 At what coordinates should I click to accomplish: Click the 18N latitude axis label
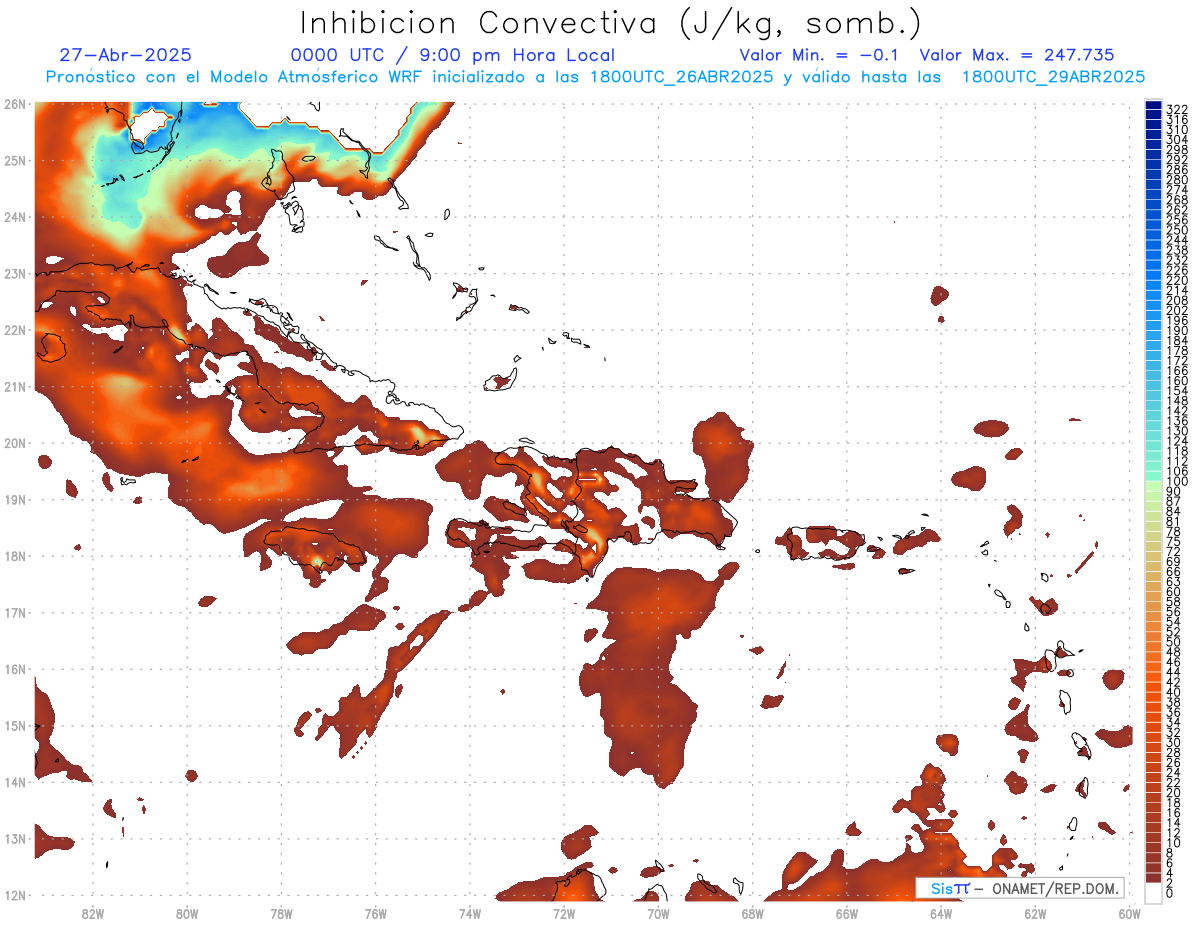tap(14, 555)
